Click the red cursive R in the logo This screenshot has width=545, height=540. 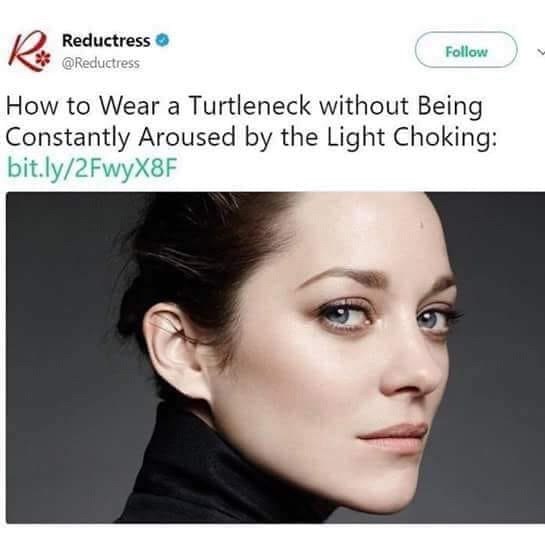pyautogui.click(x=24, y=50)
